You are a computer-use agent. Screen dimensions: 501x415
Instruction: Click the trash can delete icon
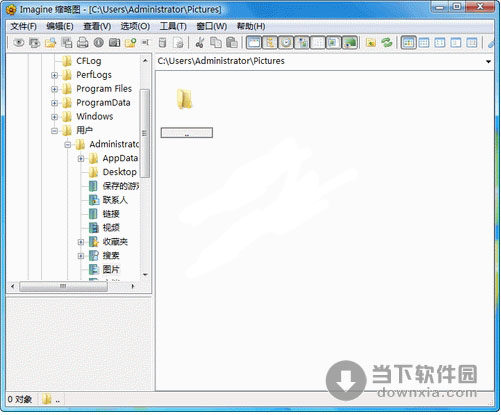(162, 42)
